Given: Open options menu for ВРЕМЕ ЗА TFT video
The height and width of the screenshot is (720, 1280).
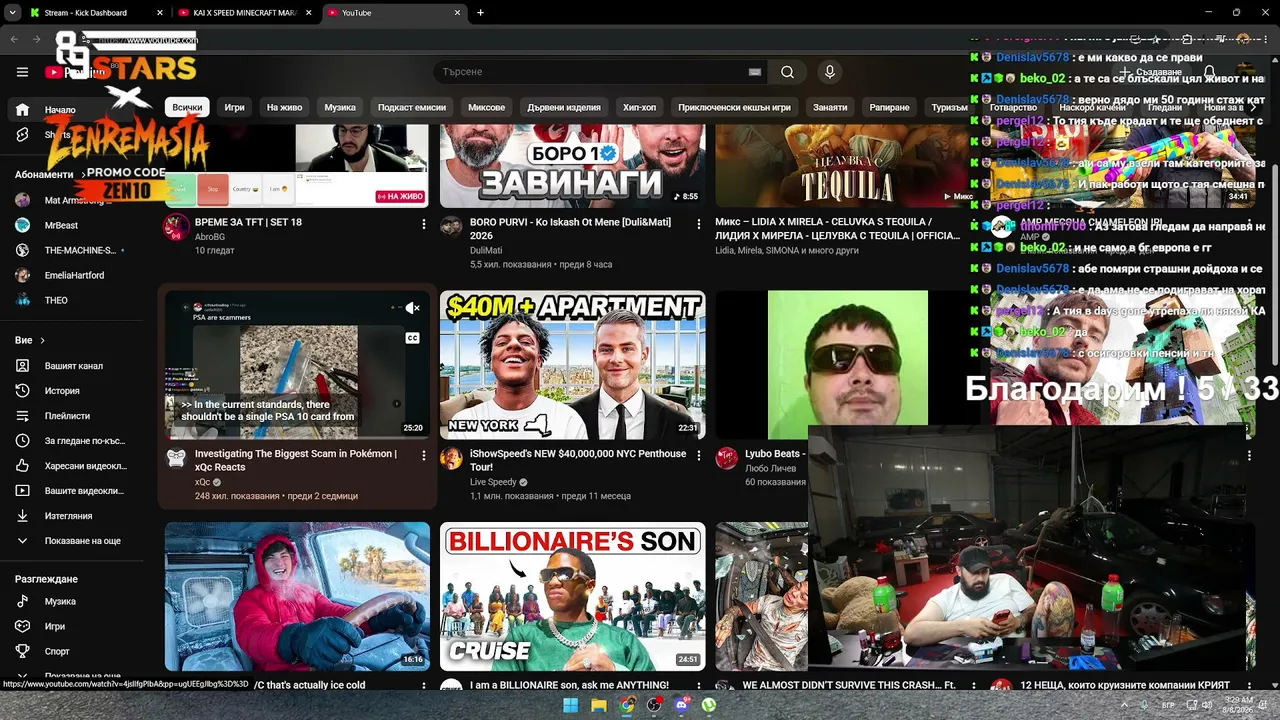Looking at the screenshot, I should [x=423, y=224].
